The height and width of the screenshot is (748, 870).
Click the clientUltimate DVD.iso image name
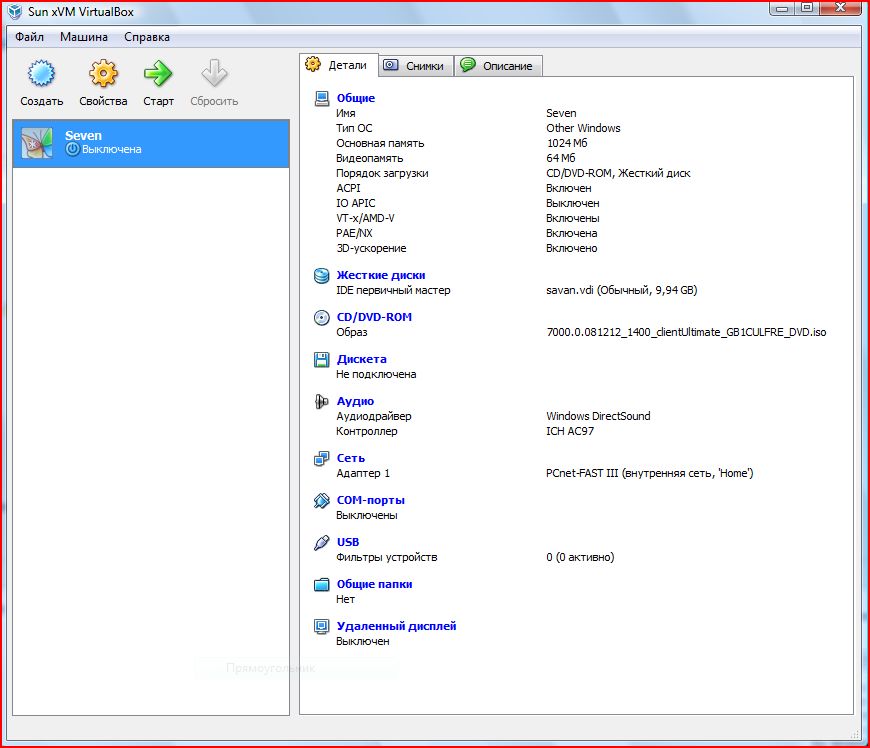coord(686,332)
